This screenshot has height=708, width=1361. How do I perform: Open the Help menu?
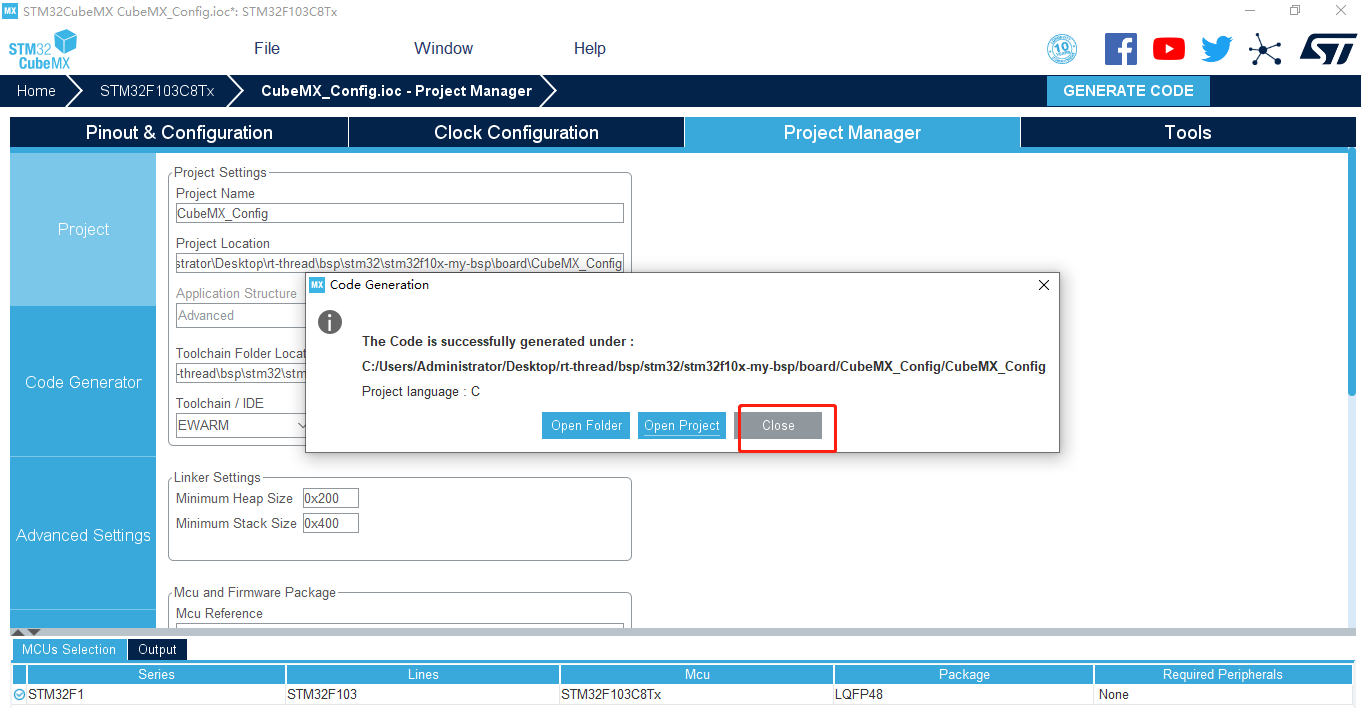pos(590,48)
